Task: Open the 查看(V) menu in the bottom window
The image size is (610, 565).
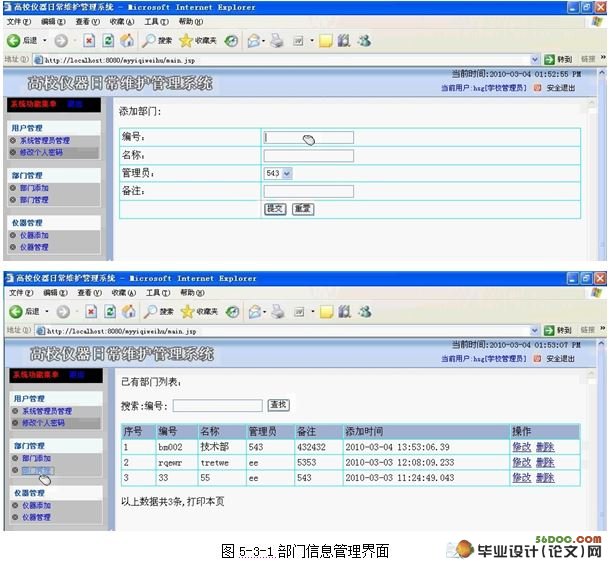Action: (87, 292)
